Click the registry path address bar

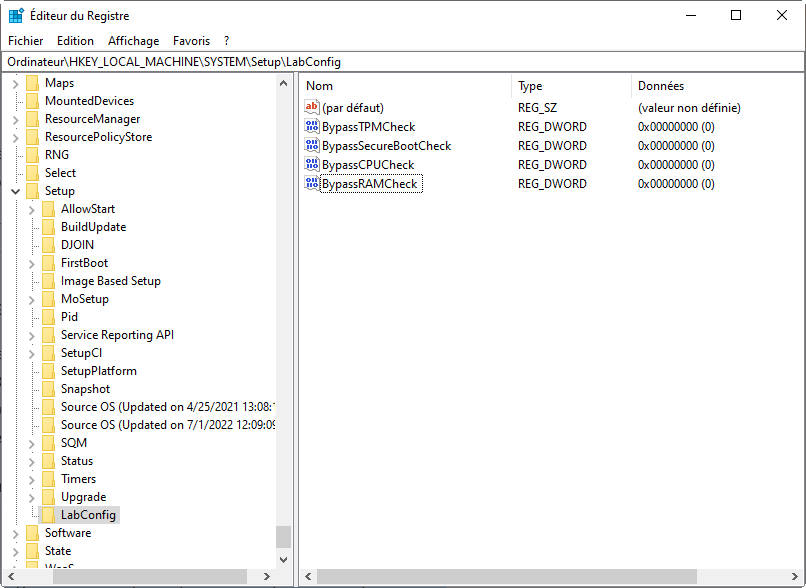pyautogui.click(x=400, y=62)
